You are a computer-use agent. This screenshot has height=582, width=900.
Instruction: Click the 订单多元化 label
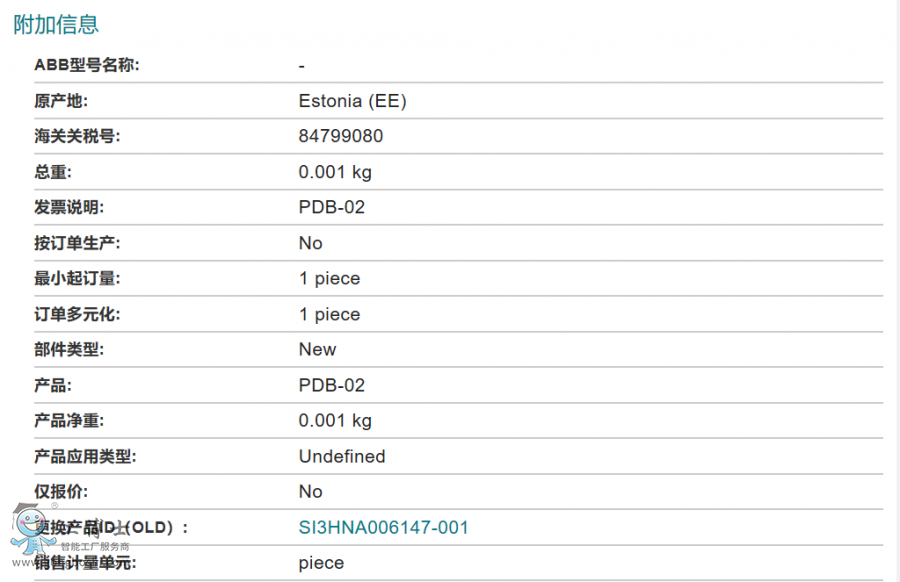[x=77, y=314]
